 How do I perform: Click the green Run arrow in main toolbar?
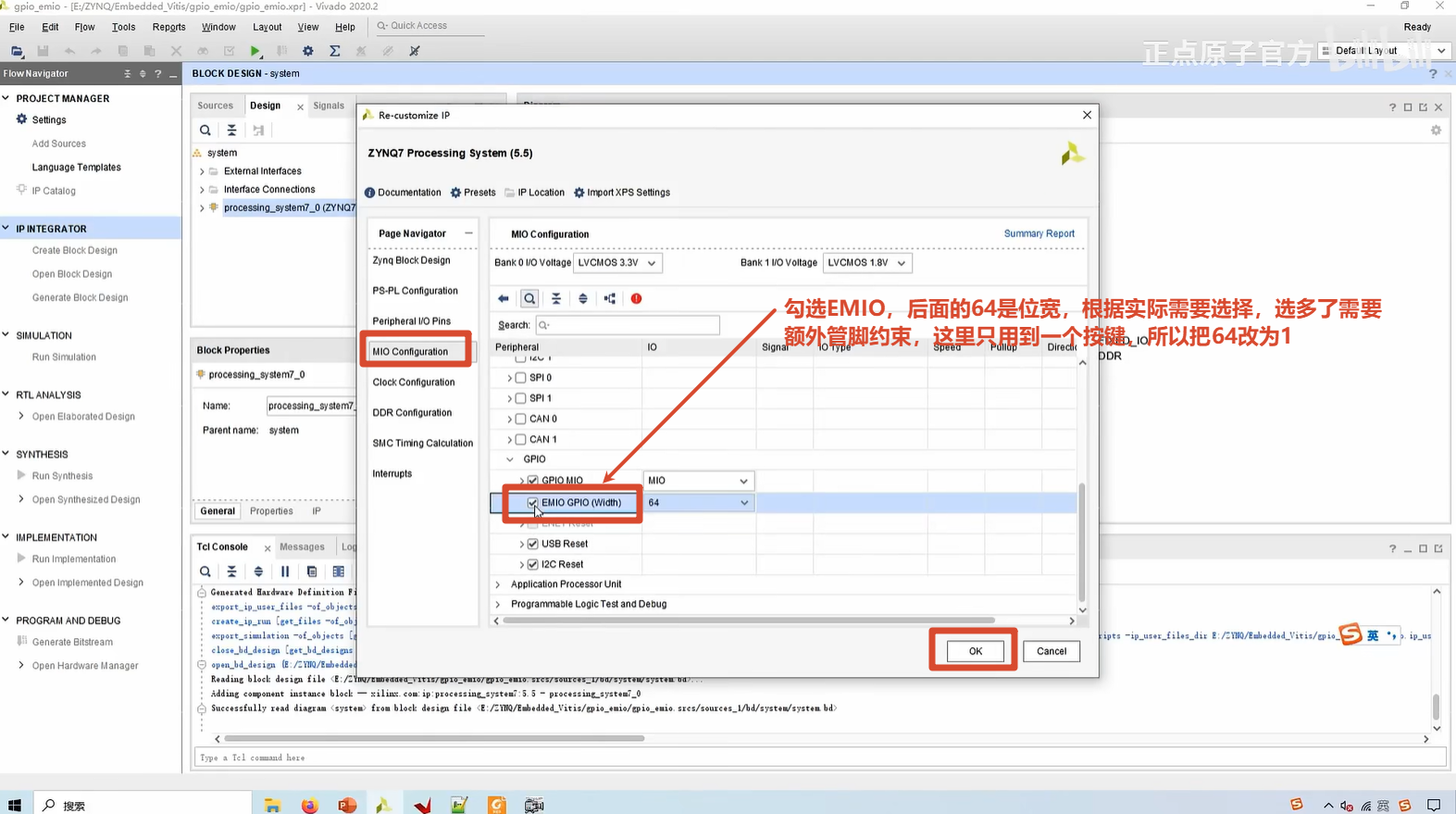pyautogui.click(x=255, y=51)
